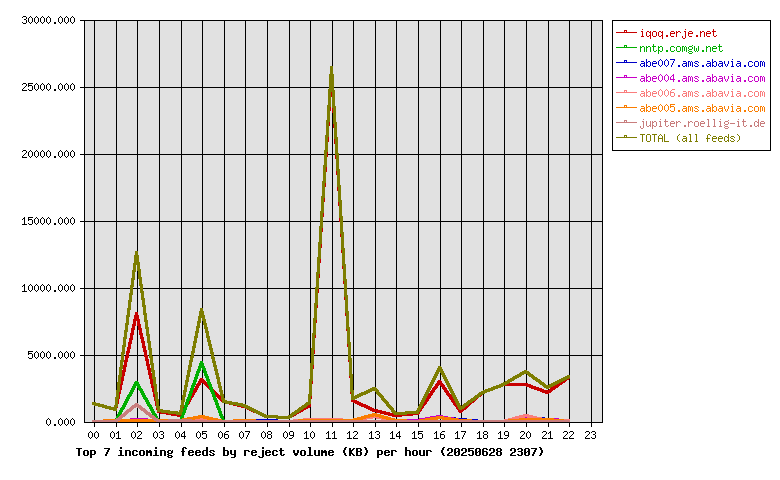Image resolution: width=780 pixels, height=480 pixels.
Task: Click the 30000.000 y-axis label
Action: click(48, 20)
